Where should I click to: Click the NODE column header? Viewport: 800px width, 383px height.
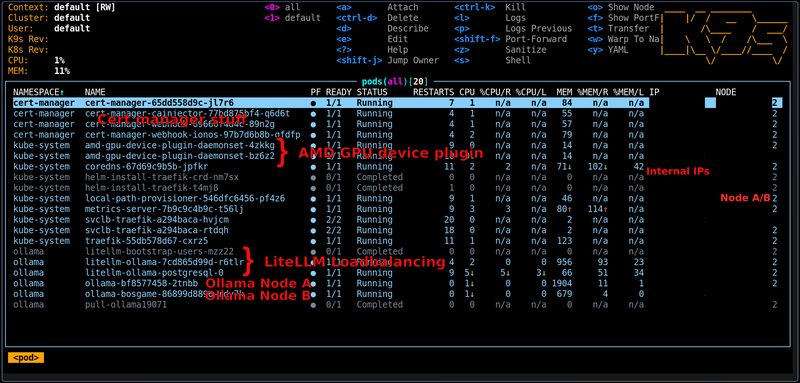tap(726, 92)
